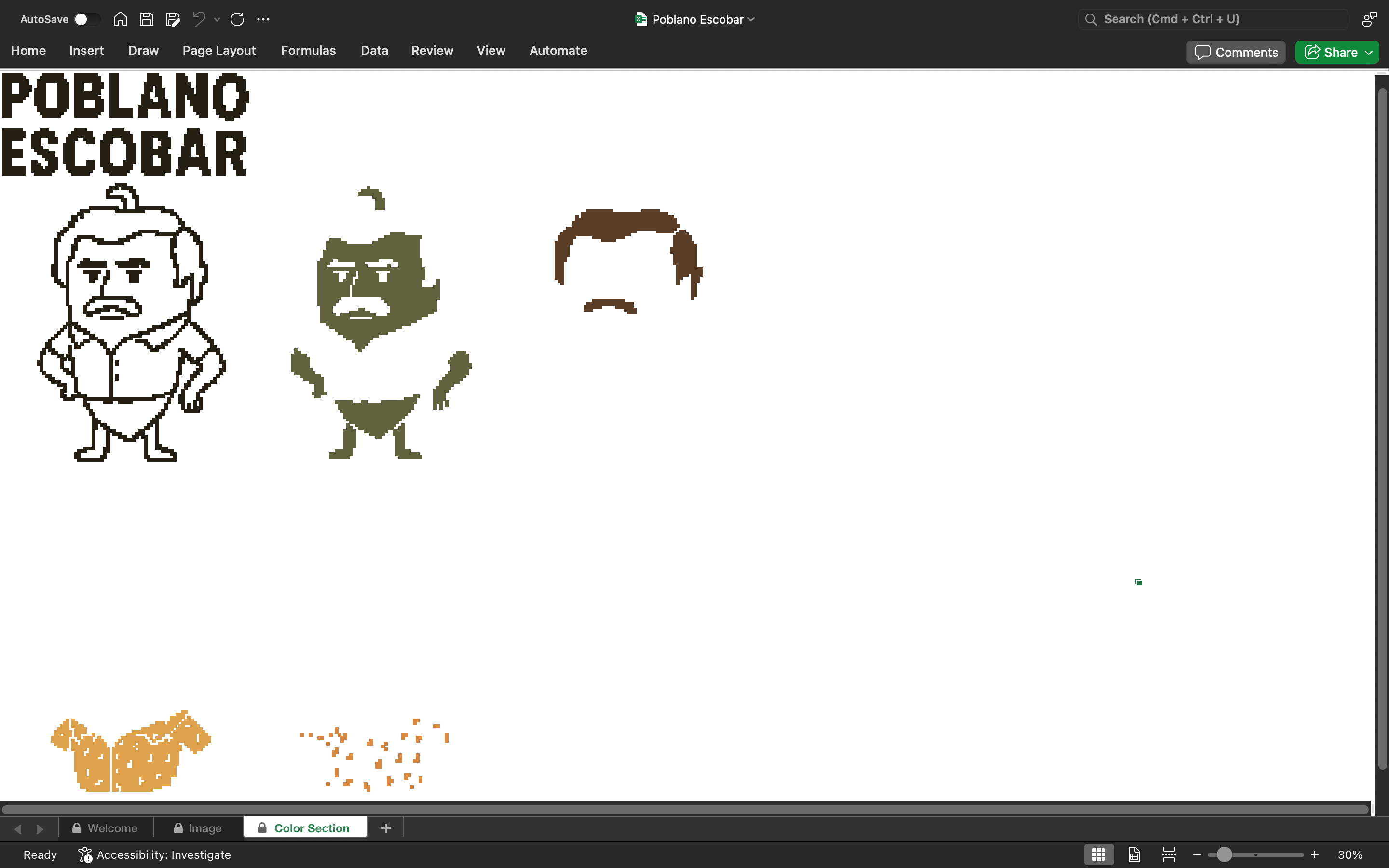Click the green pepper body color art
Viewport: 1389px width, 868px height.
pyautogui.click(x=381, y=323)
